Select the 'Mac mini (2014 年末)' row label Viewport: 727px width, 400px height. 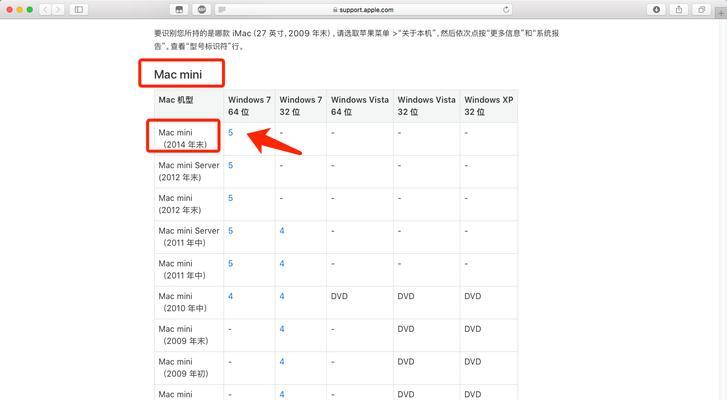(183, 139)
